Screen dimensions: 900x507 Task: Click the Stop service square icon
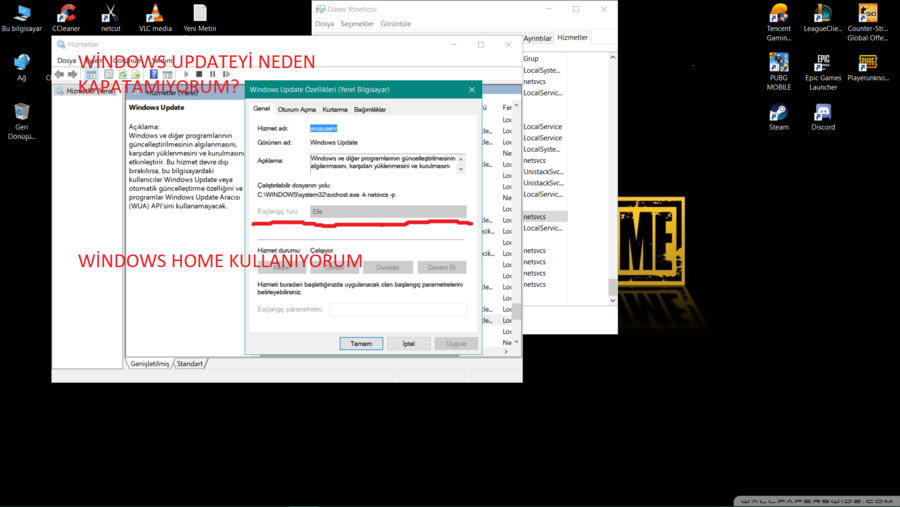(x=199, y=74)
